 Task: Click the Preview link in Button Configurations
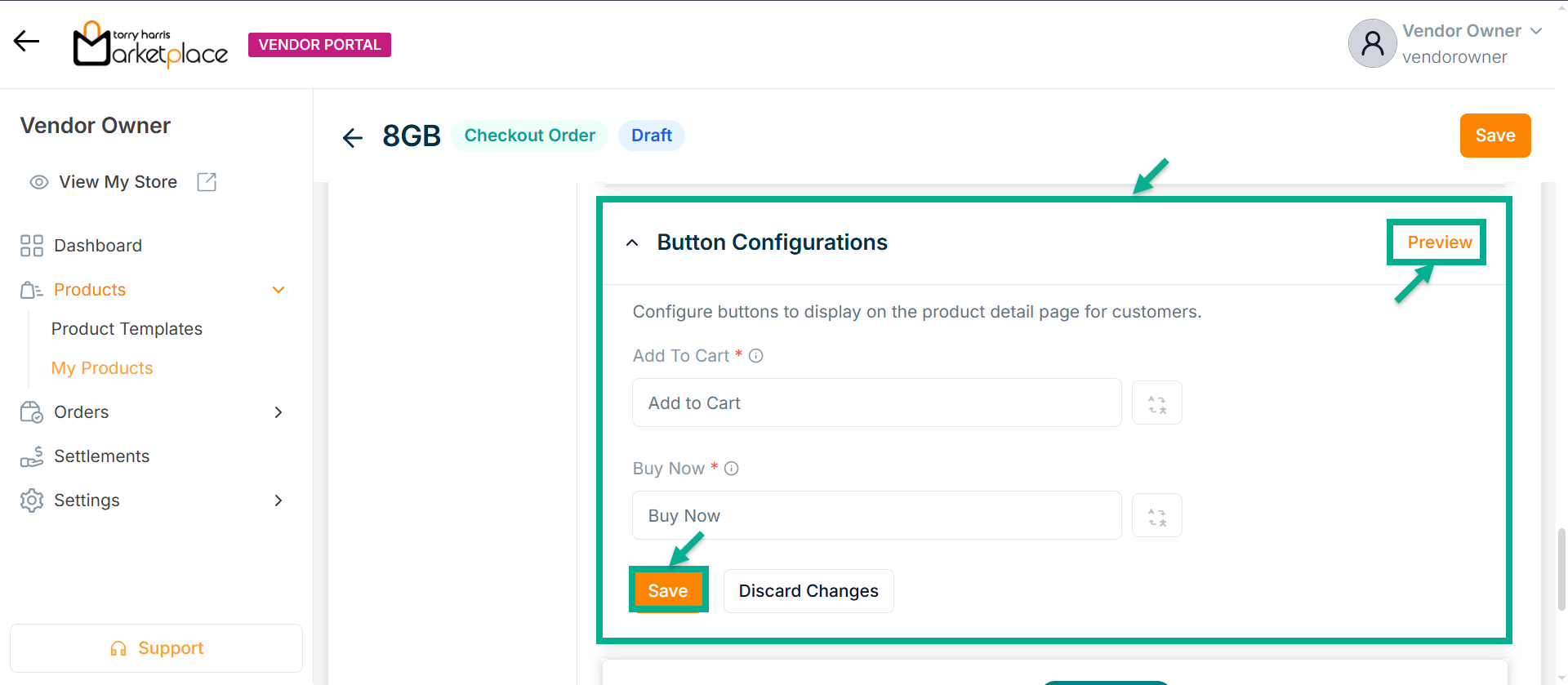pos(1439,242)
